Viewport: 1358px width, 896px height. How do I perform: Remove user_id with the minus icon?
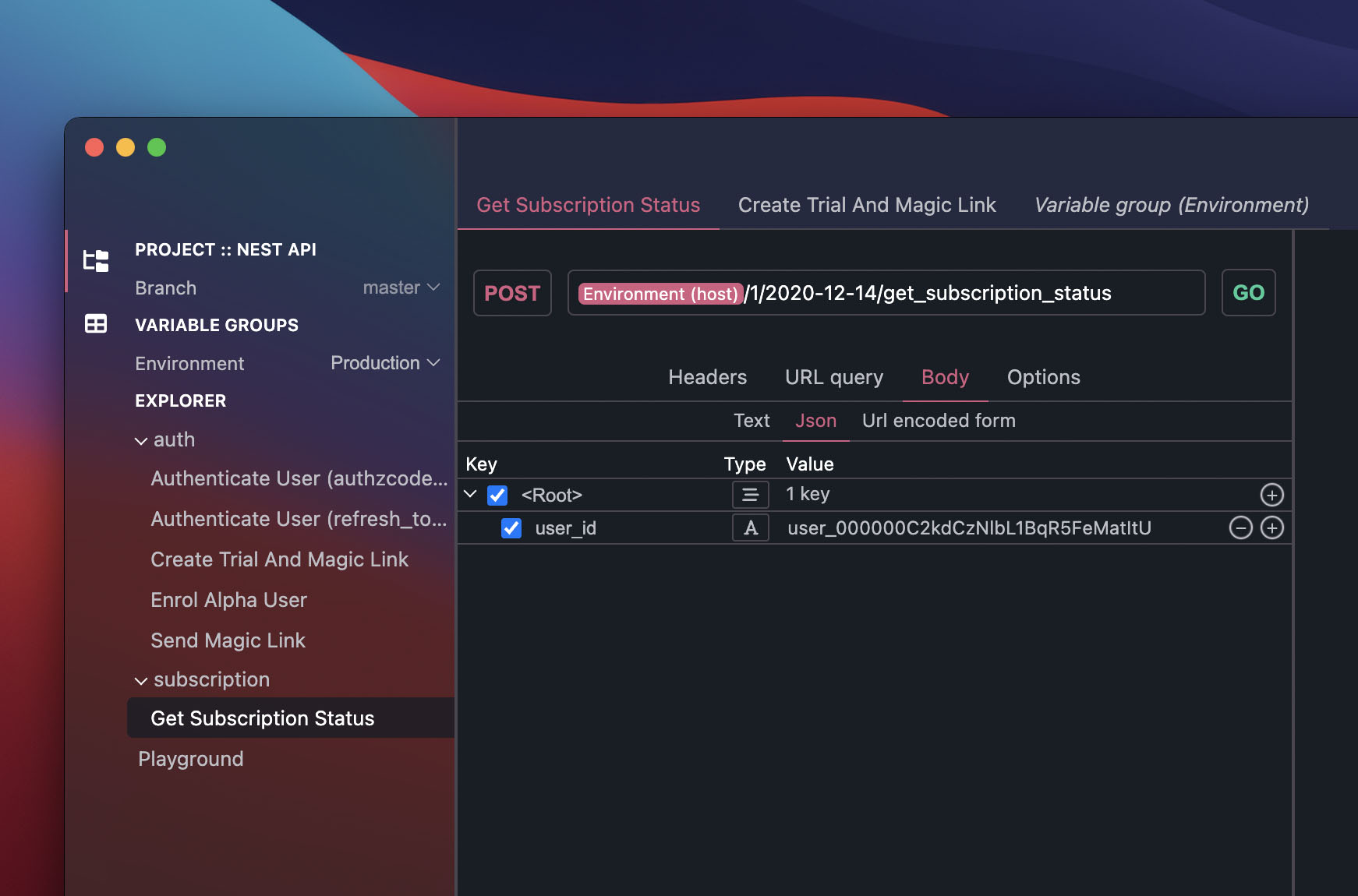click(1240, 527)
